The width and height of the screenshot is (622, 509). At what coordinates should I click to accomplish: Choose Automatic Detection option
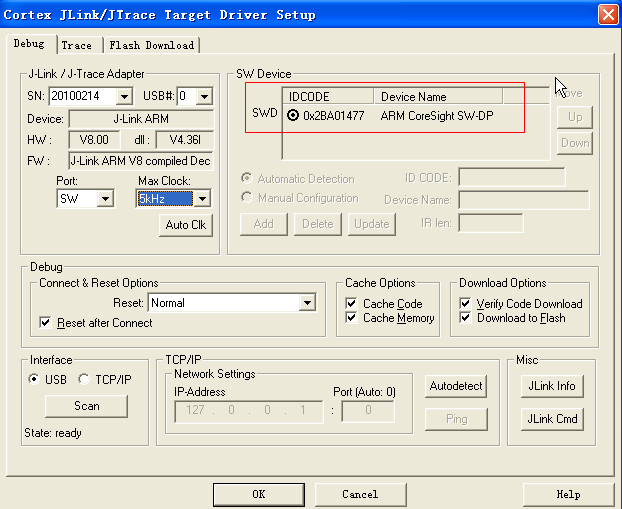[247, 178]
